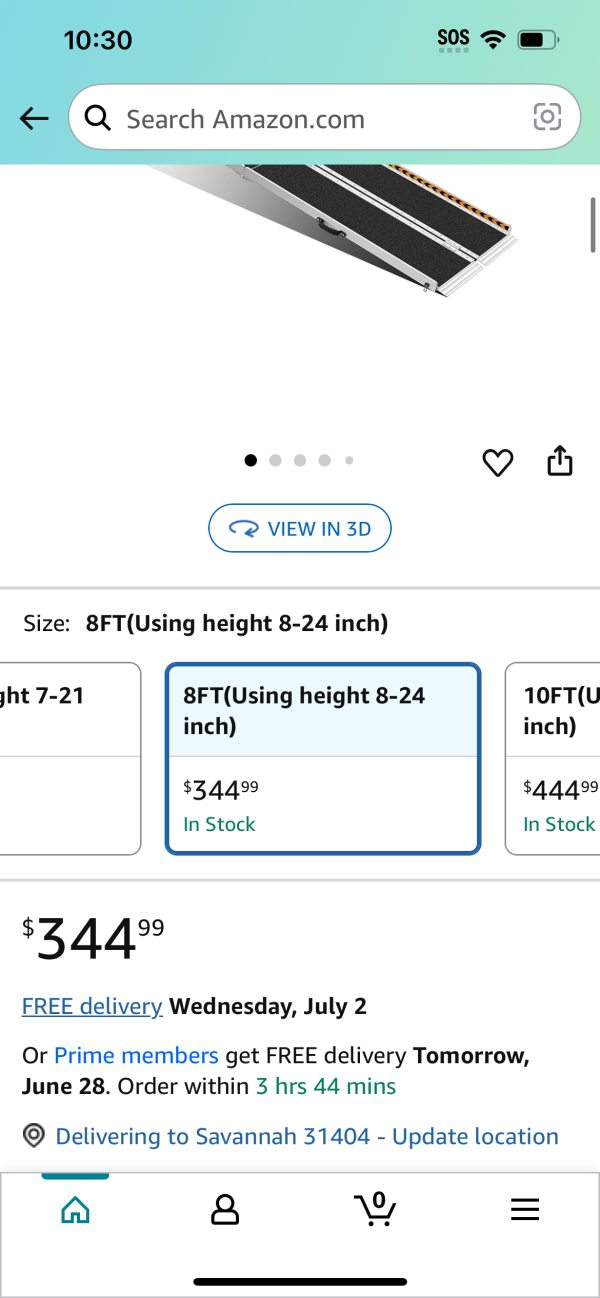The width and height of the screenshot is (600, 1298).
Task: Click the page scrollbar on right edge
Action: 593,224
